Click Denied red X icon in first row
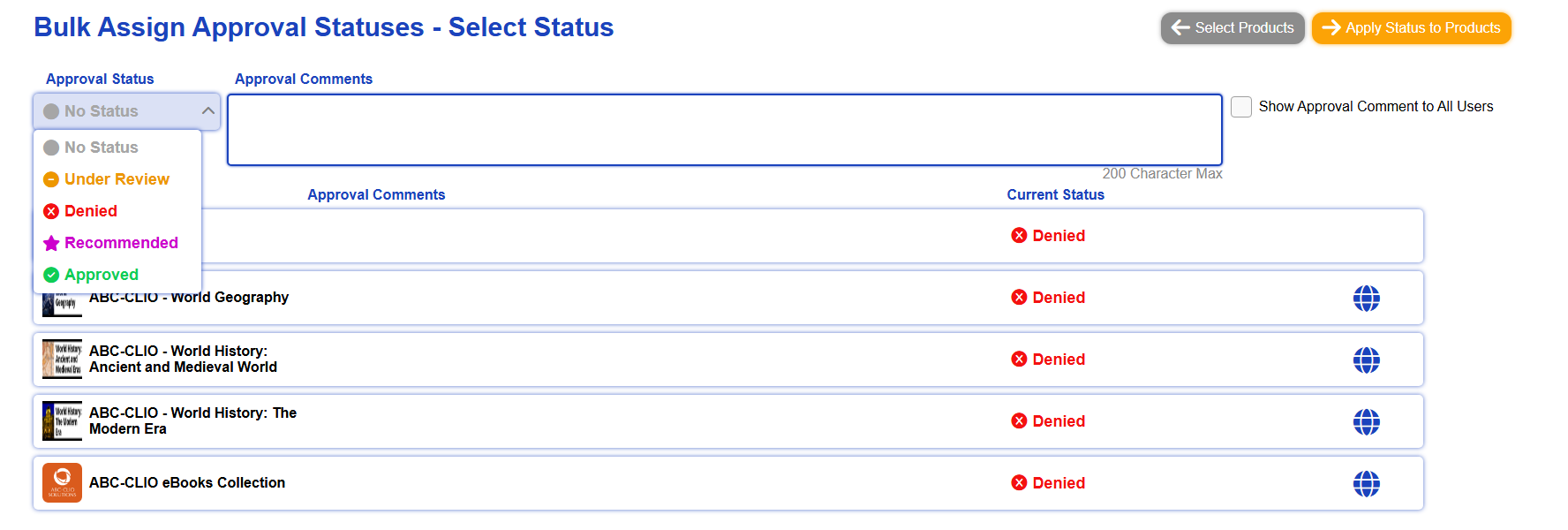The width and height of the screenshot is (1568, 530). 1019,235
